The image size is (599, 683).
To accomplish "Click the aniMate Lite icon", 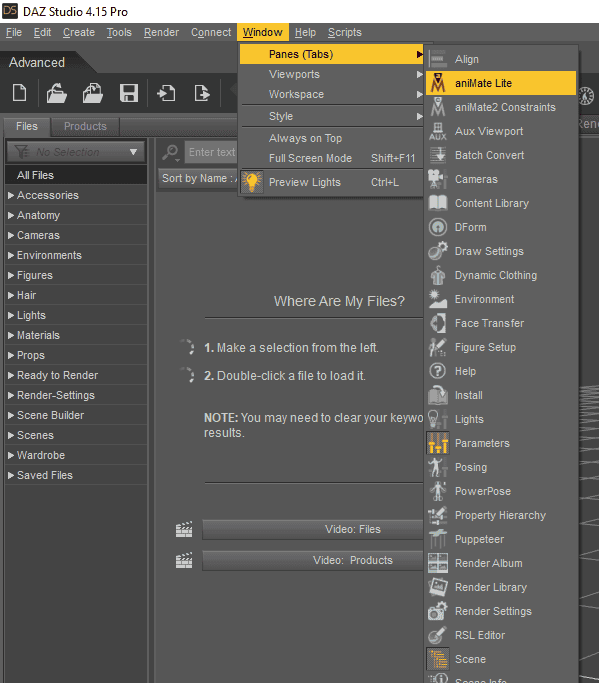I will tap(438, 83).
